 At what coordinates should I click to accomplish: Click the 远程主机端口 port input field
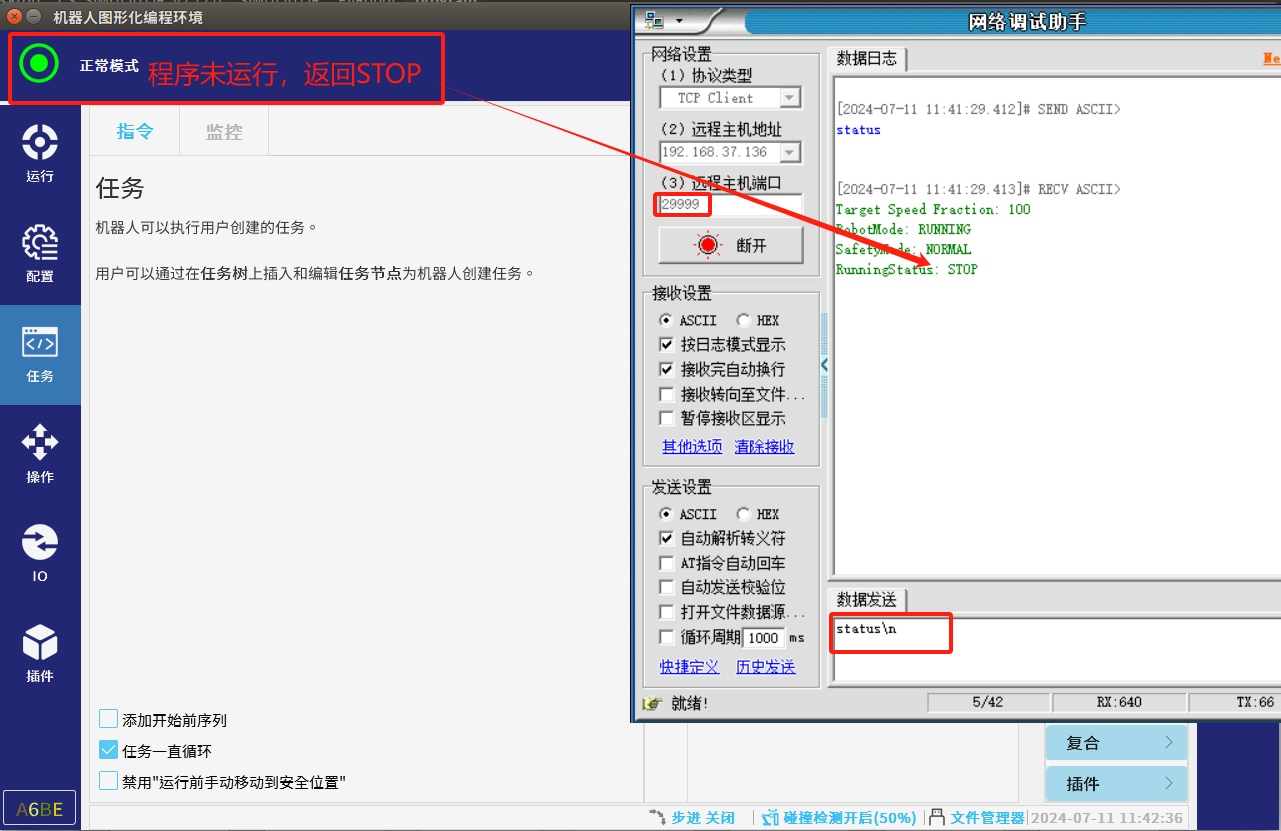[730, 205]
